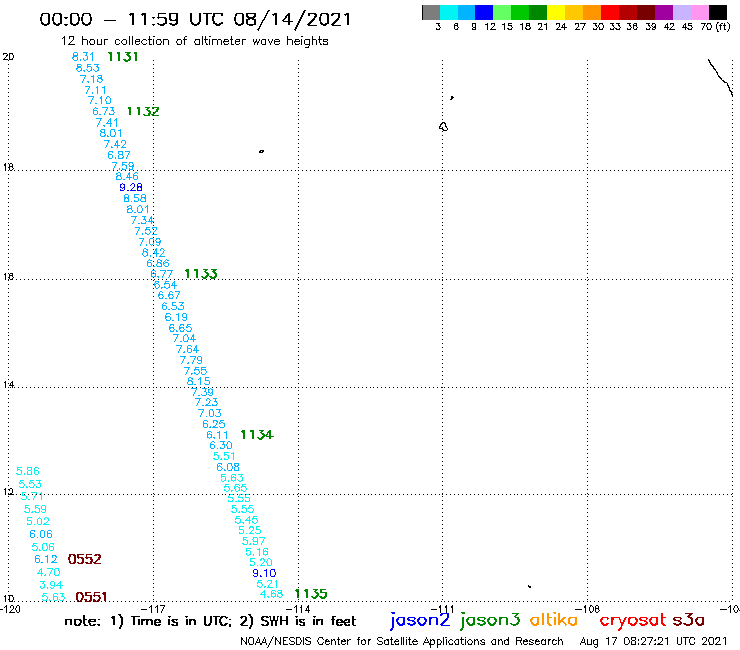This screenshot has height=650, width=740.
Task: Click the cyan swatch in the color bar
Action: tap(449, 12)
